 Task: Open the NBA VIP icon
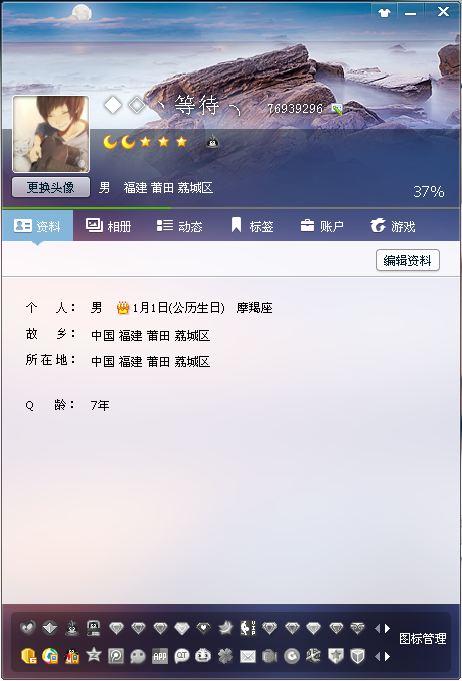pos(248,628)
